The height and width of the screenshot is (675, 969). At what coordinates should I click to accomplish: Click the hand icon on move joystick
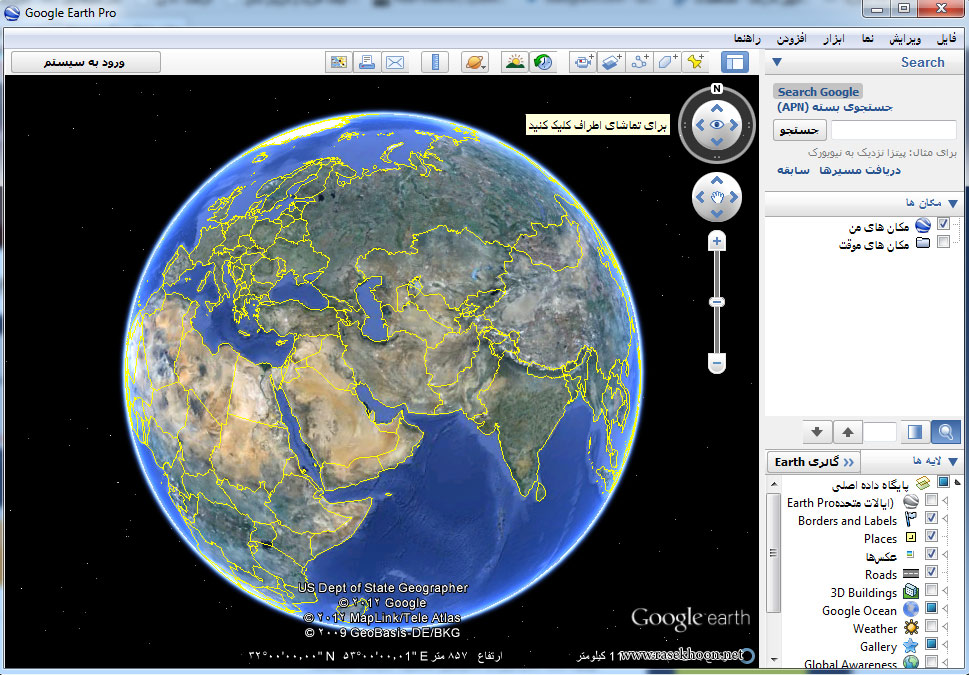point(717,197)
